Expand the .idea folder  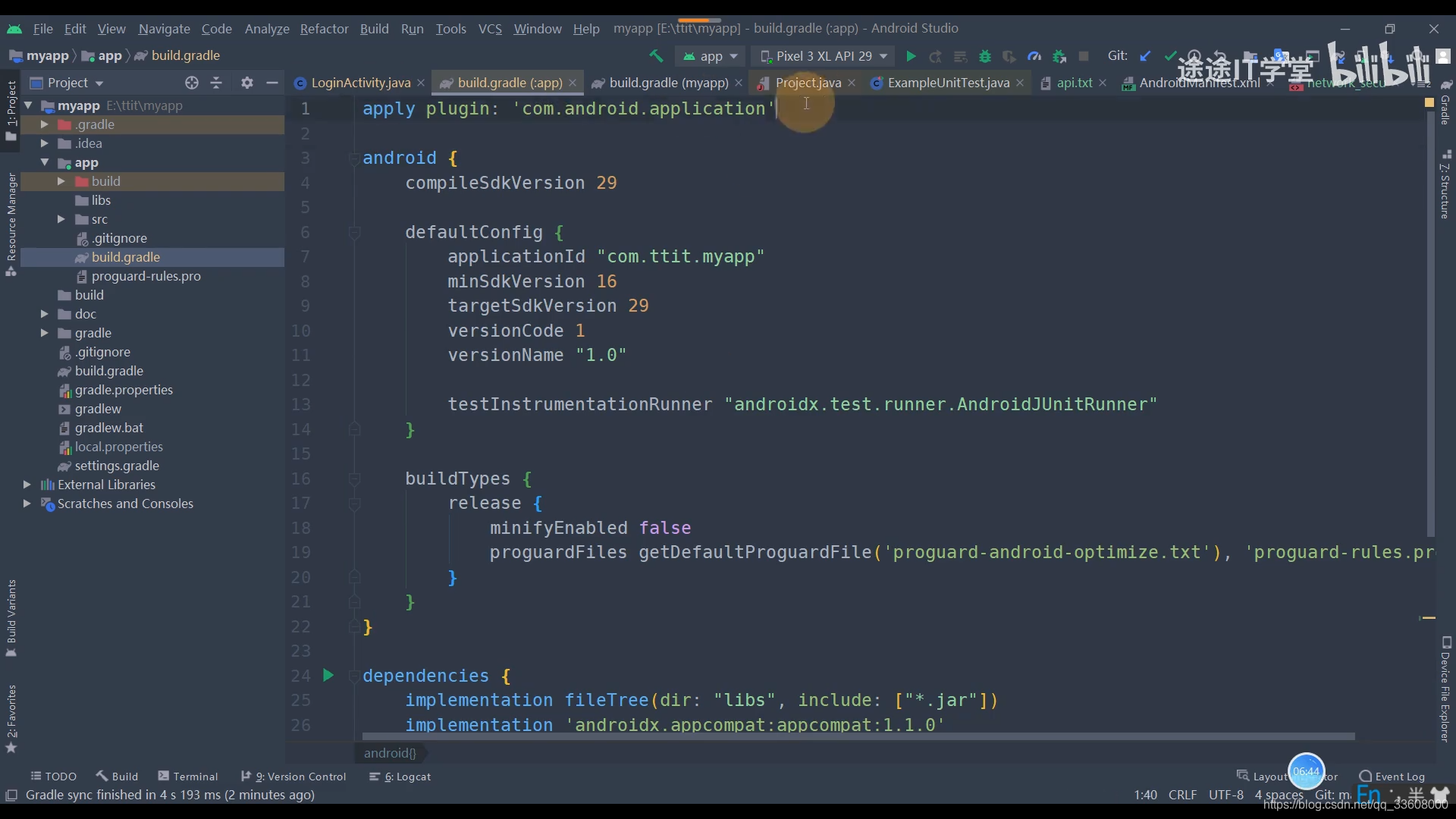pyautogui.click(x=44, y=143)
